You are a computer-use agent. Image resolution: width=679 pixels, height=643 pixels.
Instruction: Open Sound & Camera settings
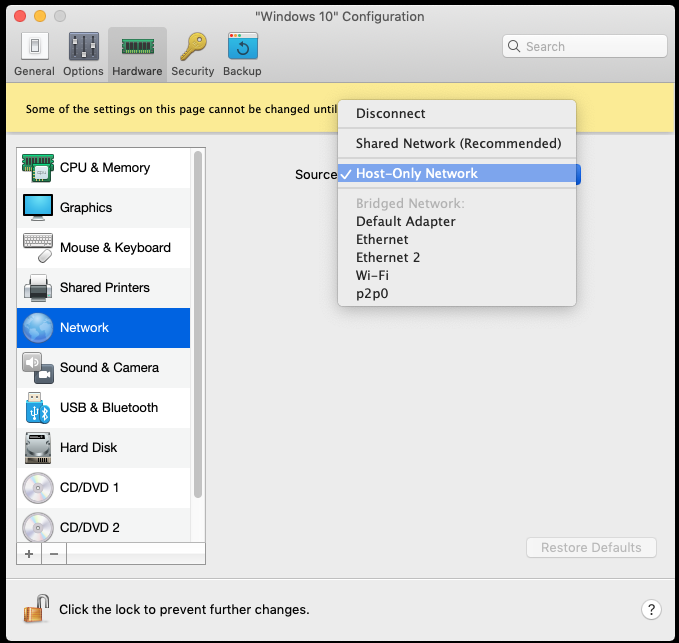pos(103,368)
